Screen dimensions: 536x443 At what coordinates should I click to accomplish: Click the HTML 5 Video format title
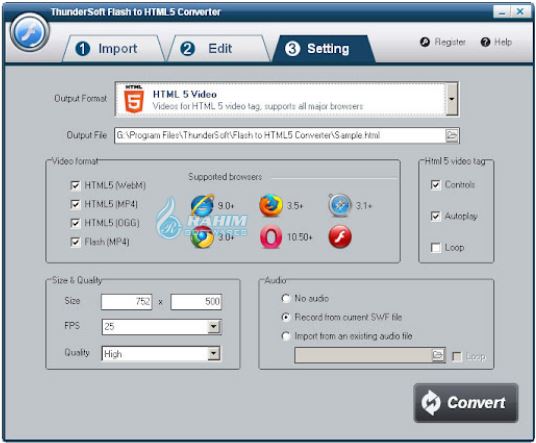tap(185, 94)
